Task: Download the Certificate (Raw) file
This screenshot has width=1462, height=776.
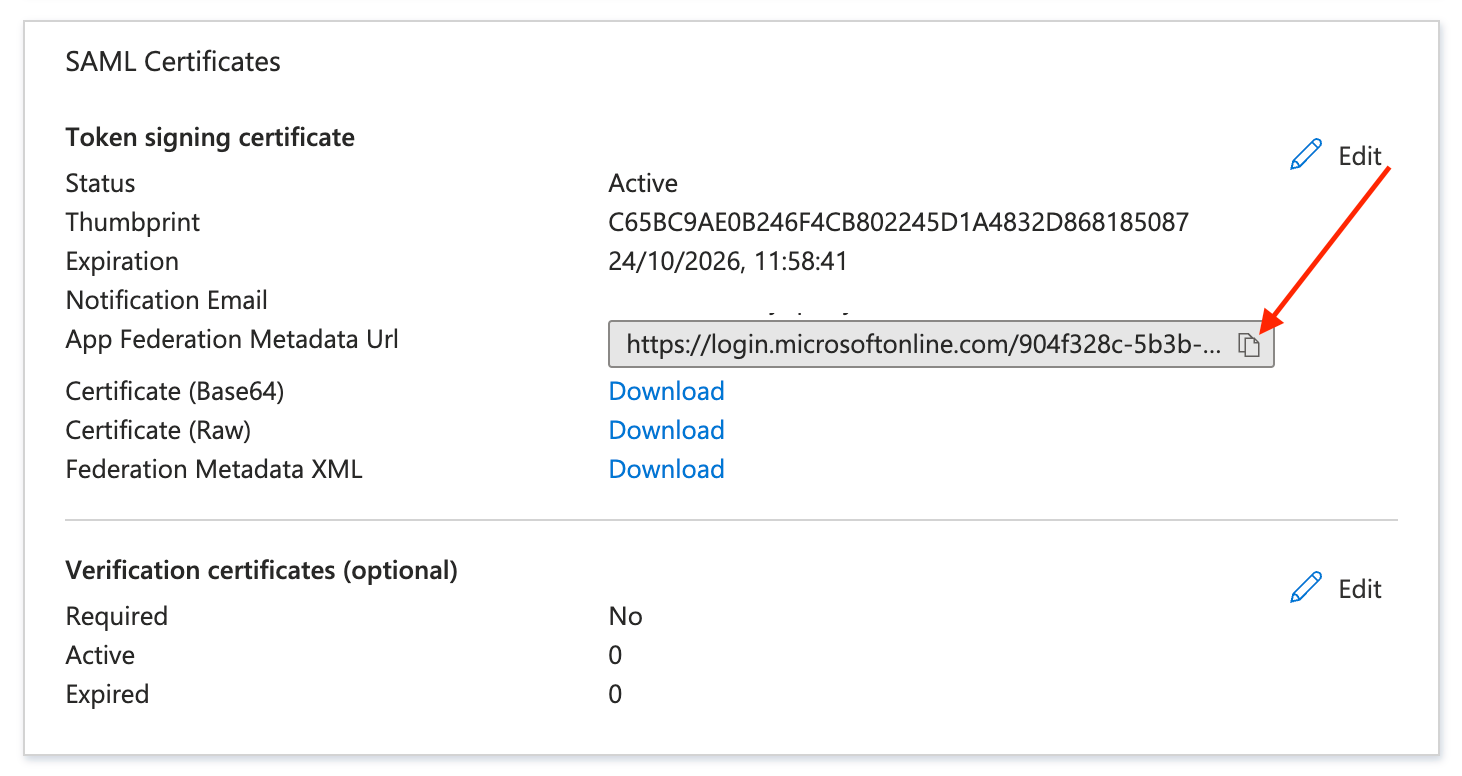Action: [x=666, y=430]
